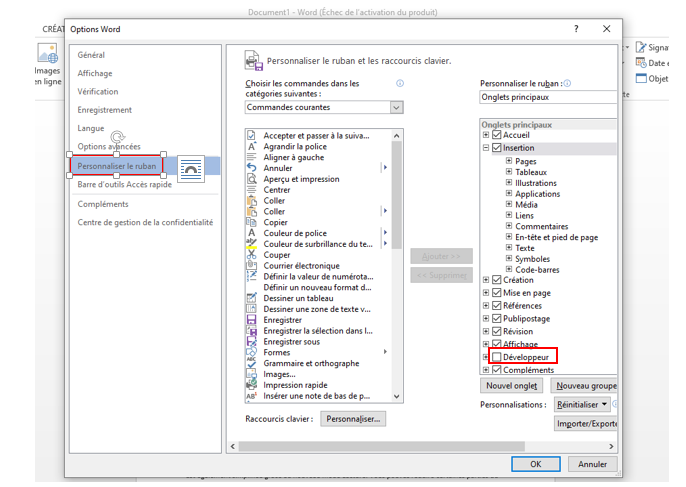686x487 pixels.
Task: Click the Courrier électronique icon
Action: coord(252,266)
